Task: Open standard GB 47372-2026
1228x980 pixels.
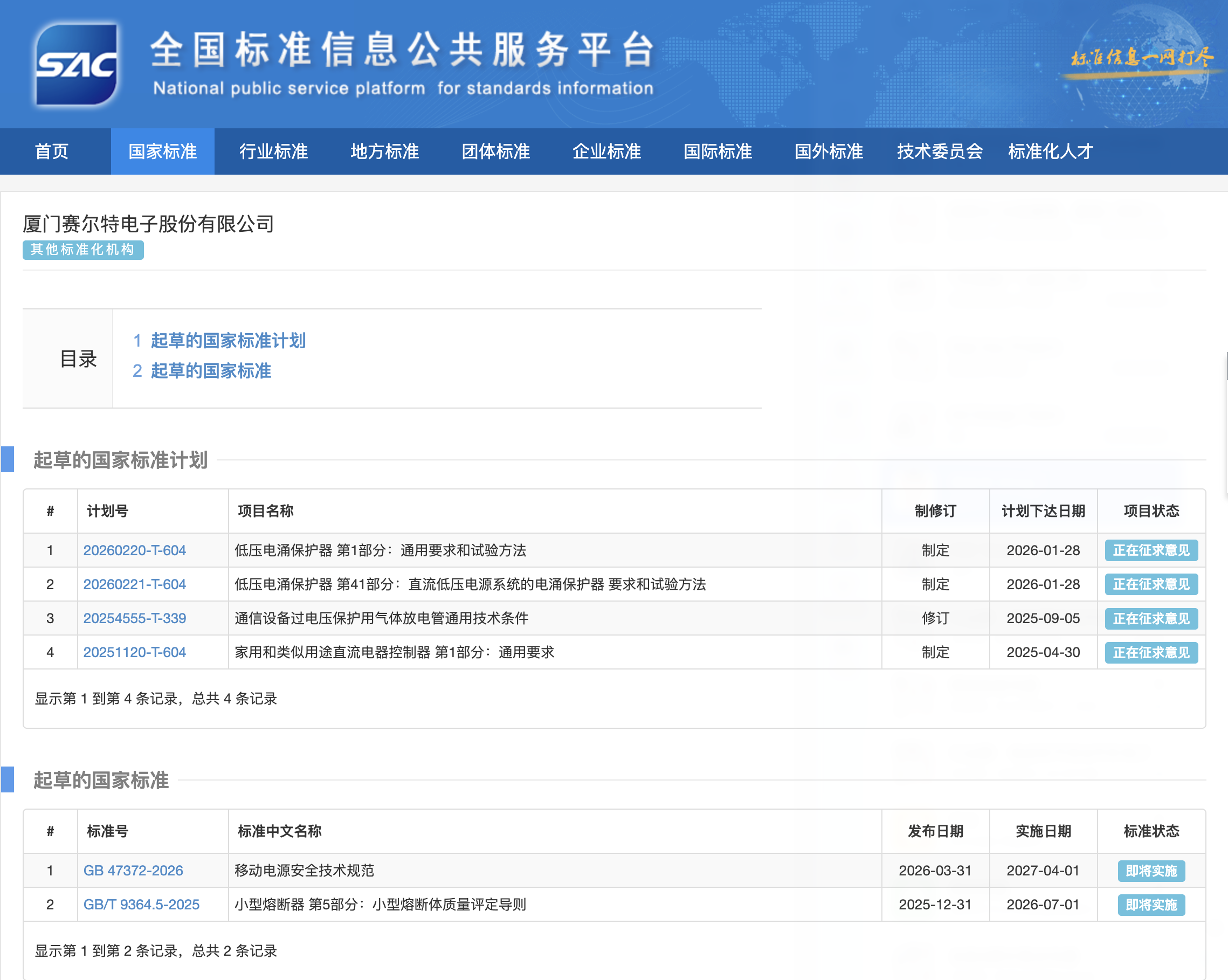Action: 133,870
